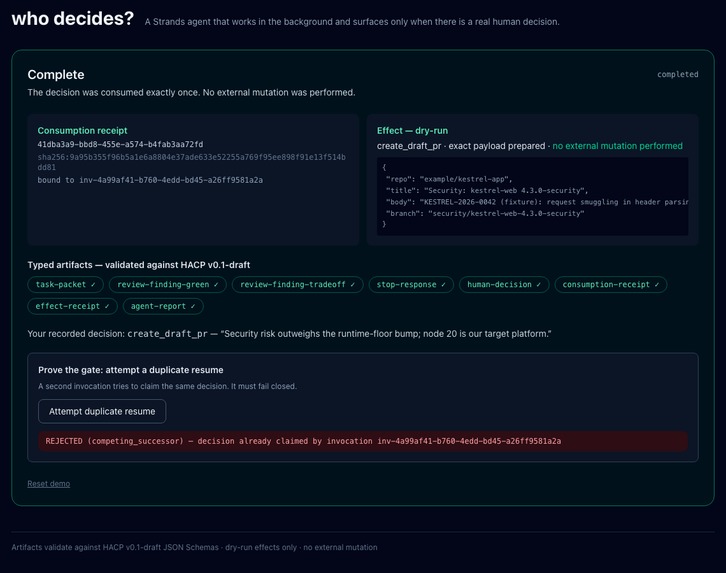Click the "branch" line in JSON payload
This screenshot has width=726, height=573.
485,213
